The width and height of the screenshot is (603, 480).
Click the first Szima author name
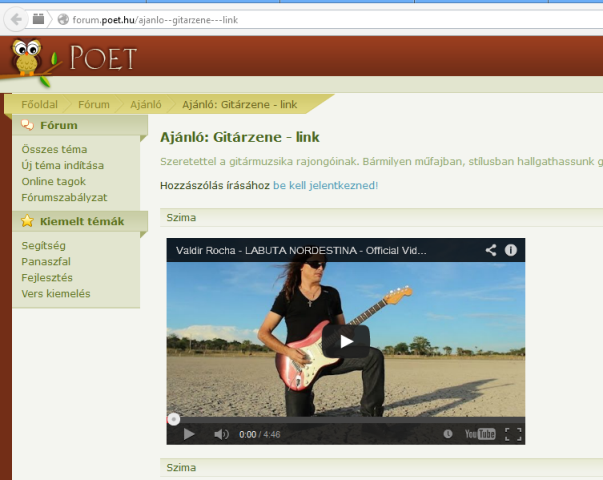click(x=181, y=218)
